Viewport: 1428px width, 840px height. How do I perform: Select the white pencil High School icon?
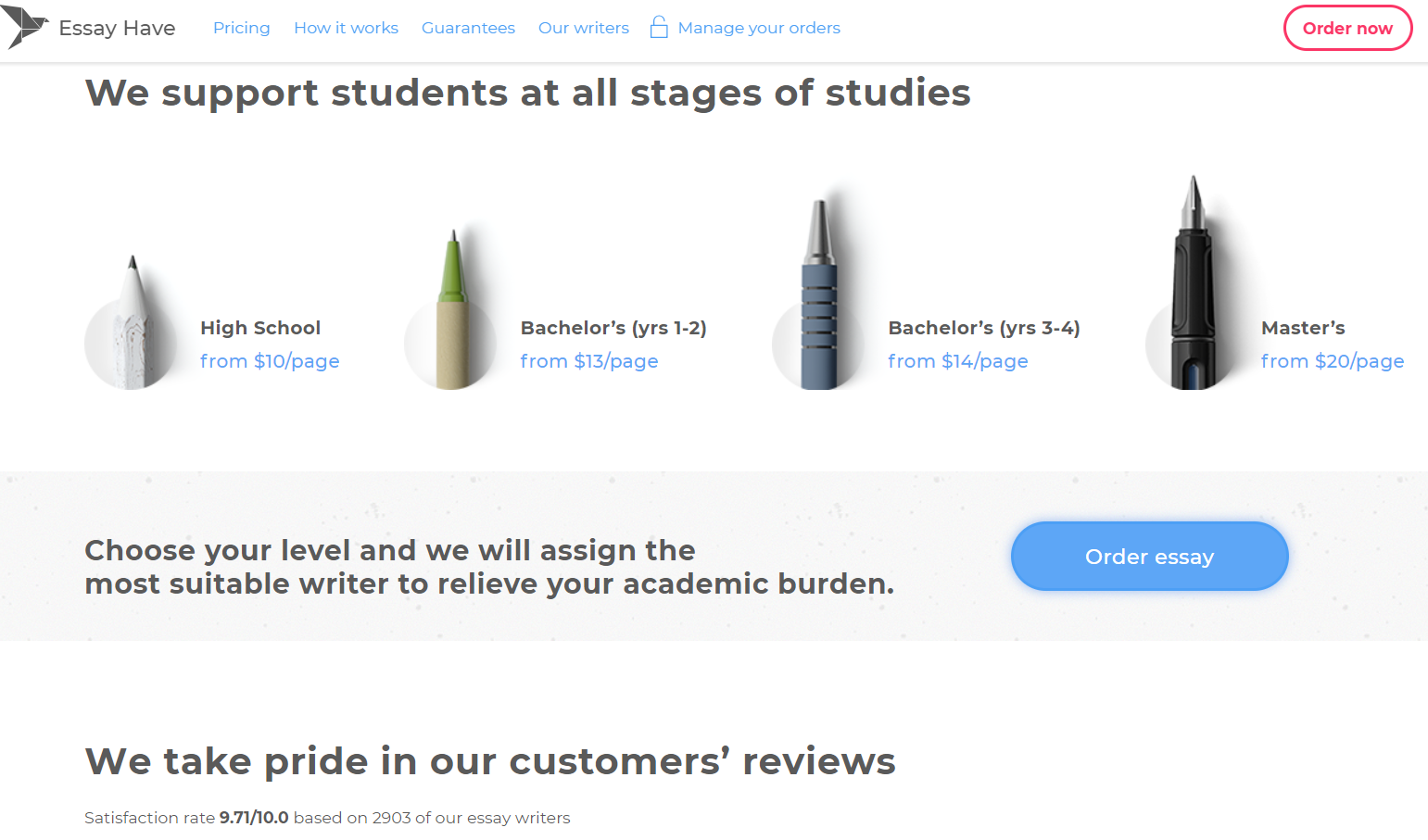tap(131, 322)
